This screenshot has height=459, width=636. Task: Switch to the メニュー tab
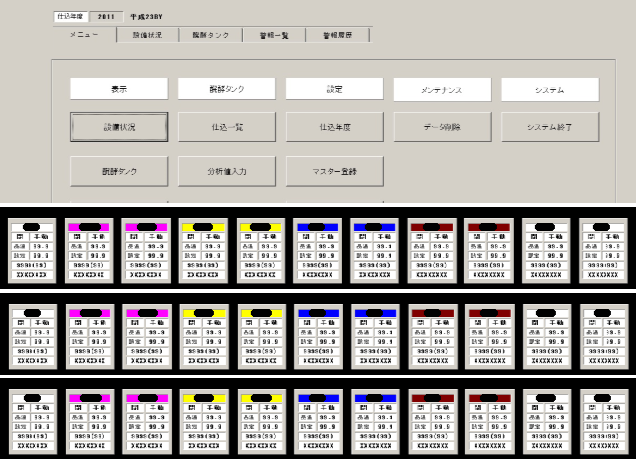pos(84,35)
